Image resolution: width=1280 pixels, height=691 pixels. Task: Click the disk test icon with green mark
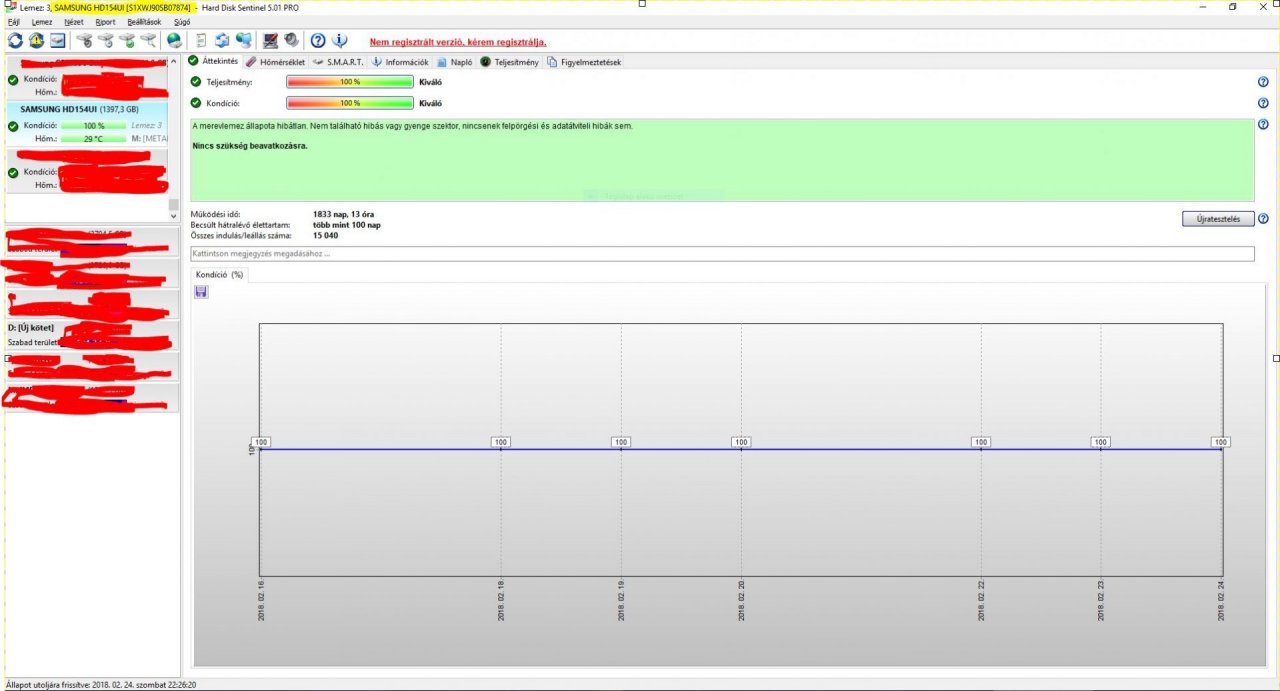(x=127, y=41)
